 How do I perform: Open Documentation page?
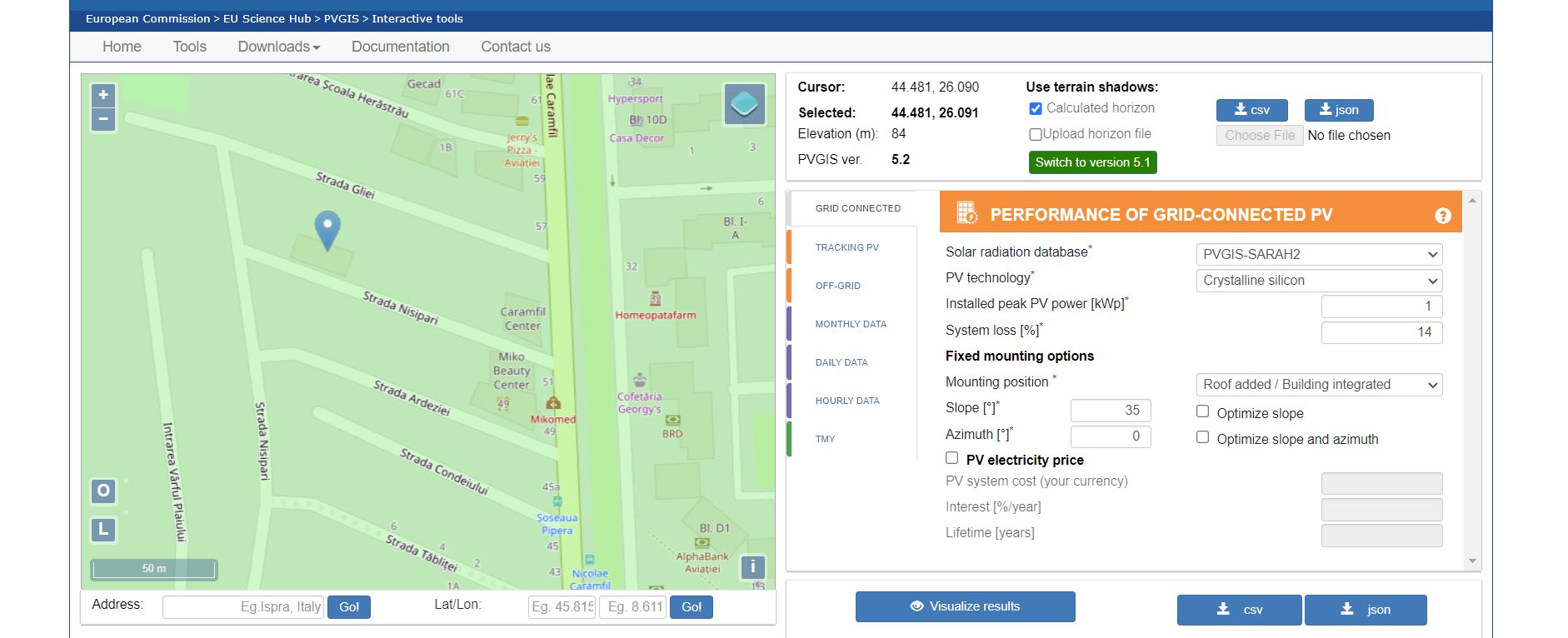401,47
